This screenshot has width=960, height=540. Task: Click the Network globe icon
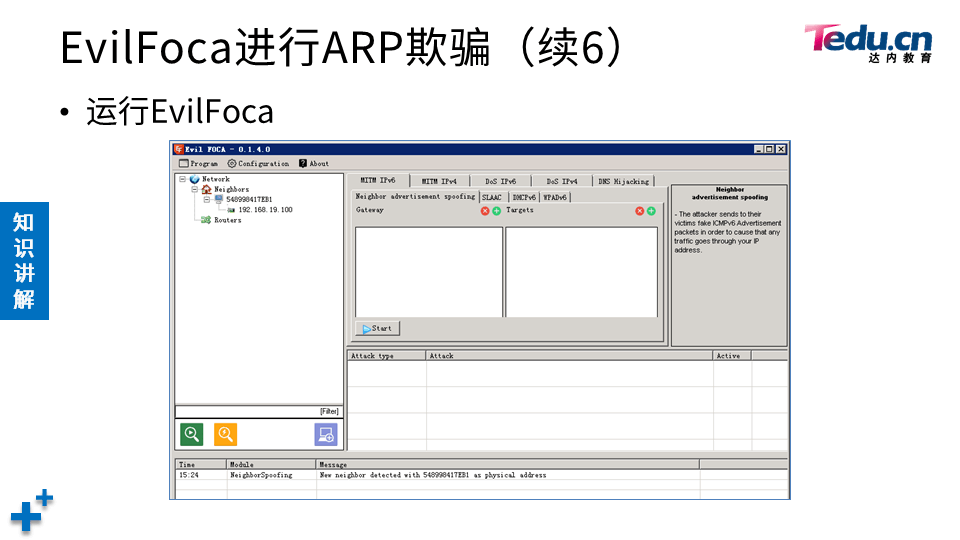tap(194, 179)
